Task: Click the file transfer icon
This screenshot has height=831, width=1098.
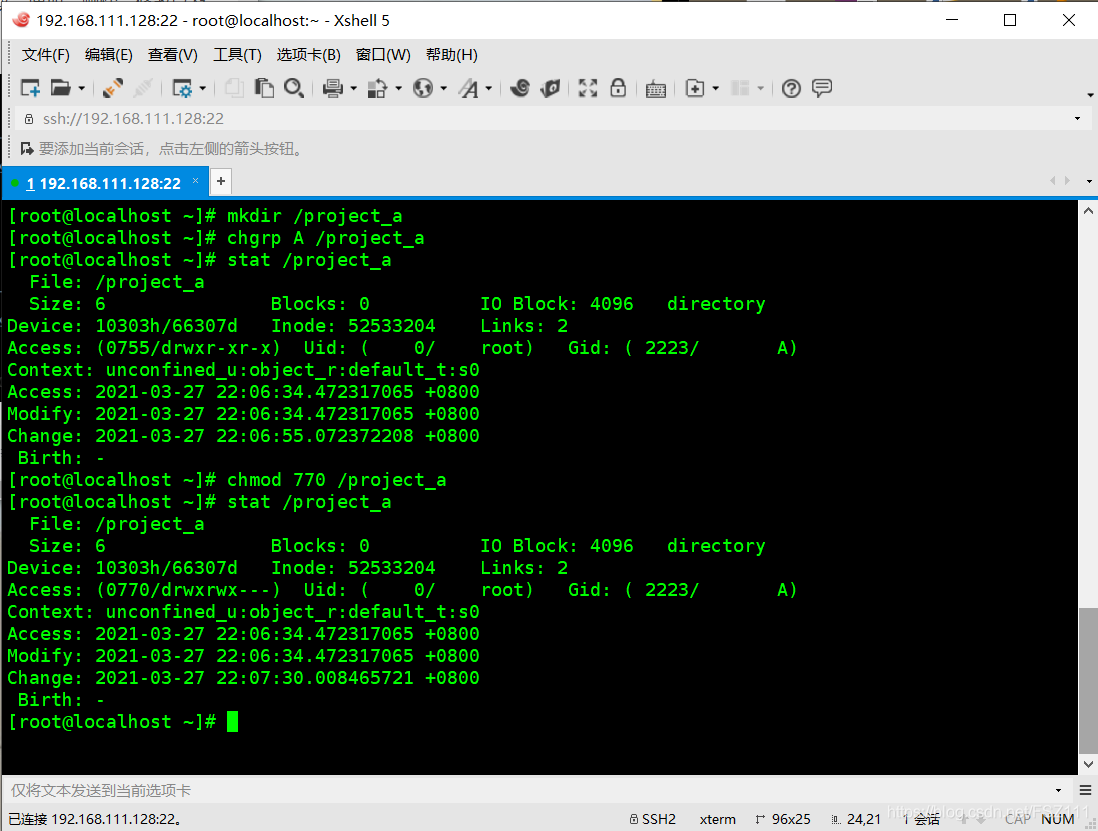Action: [377, 88]
